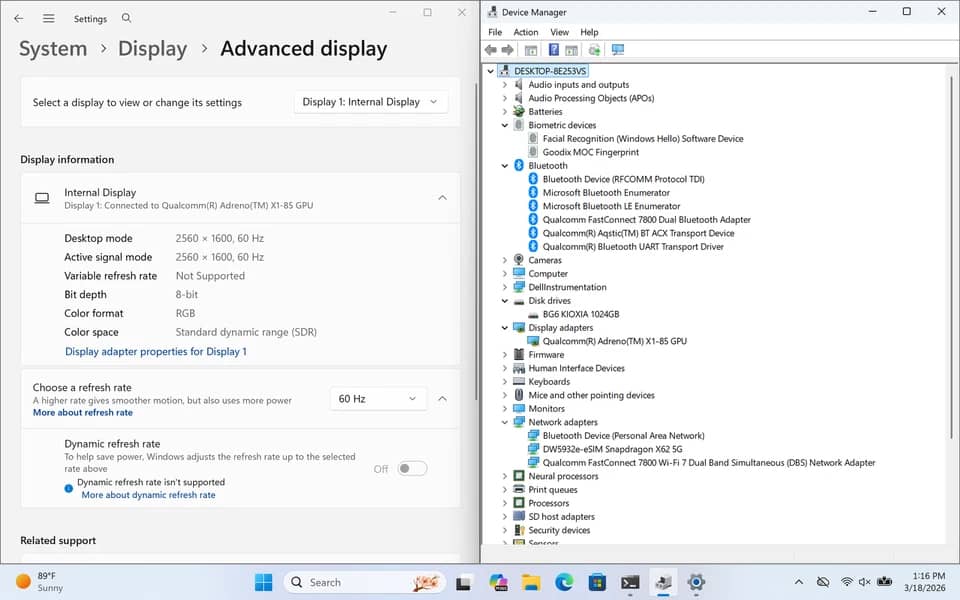960x600 pixels.
Task: Click the scan for hardware changes toolbar icon
Action: pos(618,50)
